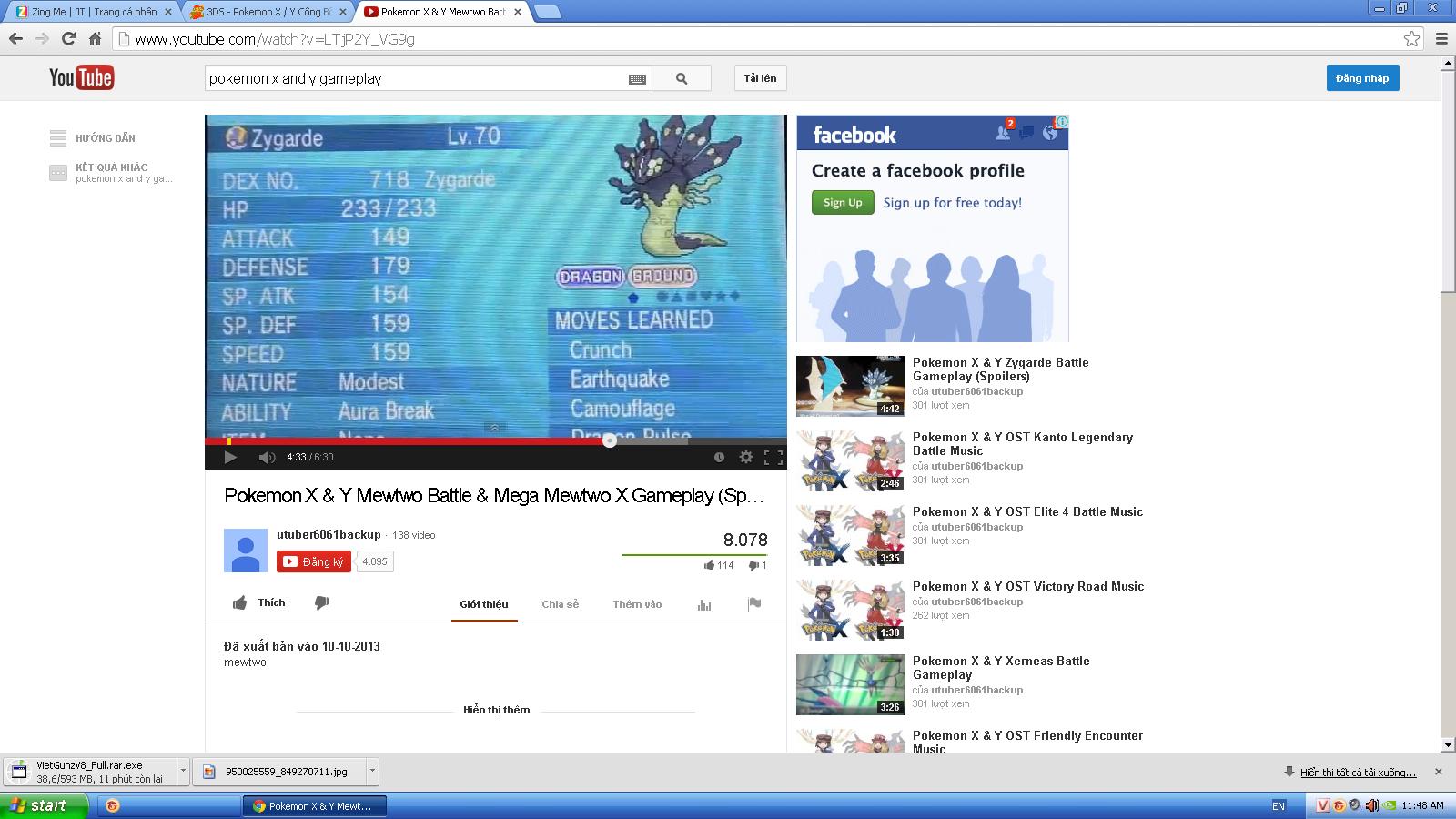This screenshot has width=1456, height=819.
Task: Close the Pokemon X & Y Mewtwo tab
Action: tap(518, 12)
